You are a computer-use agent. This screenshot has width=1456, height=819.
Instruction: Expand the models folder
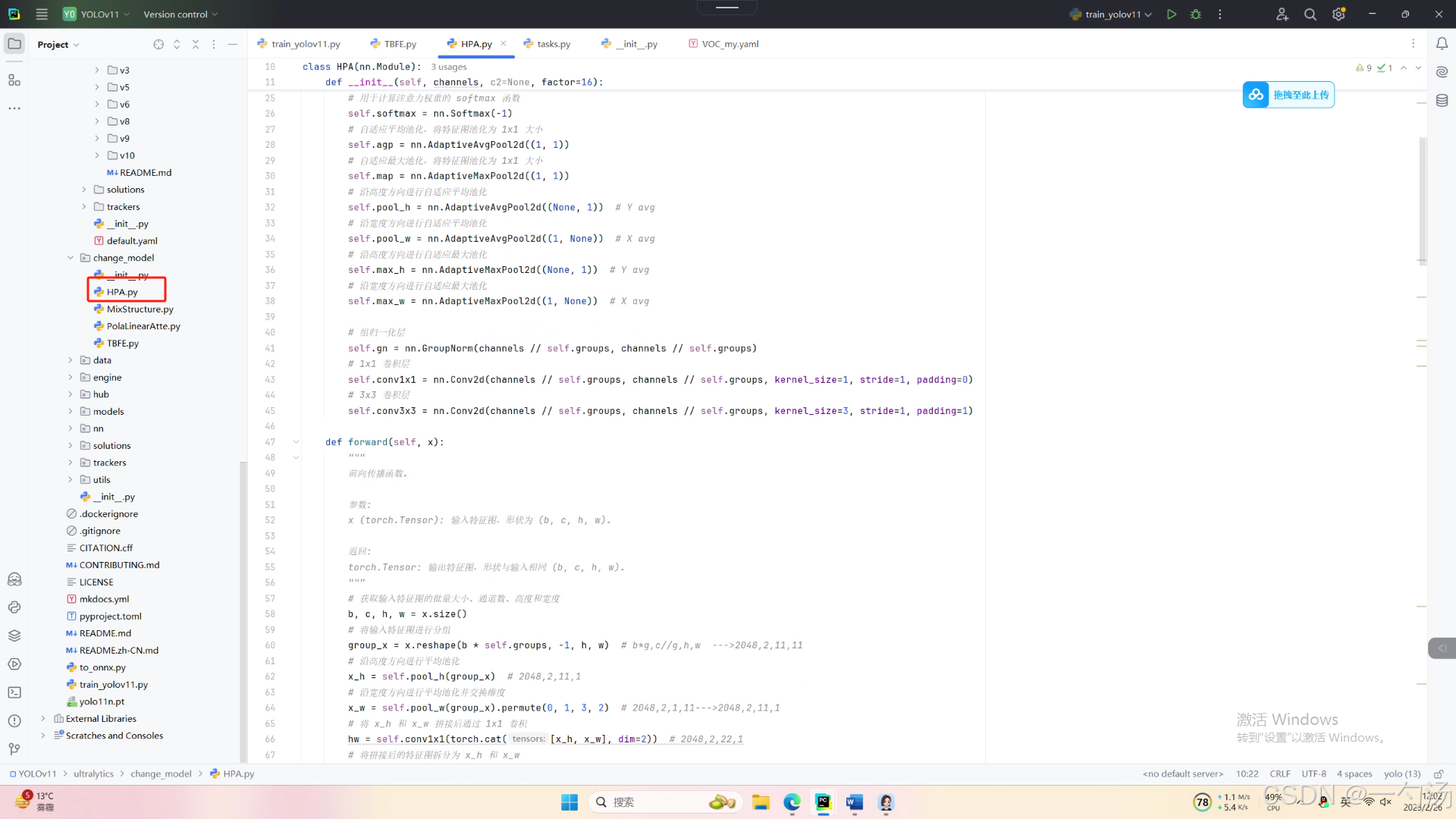(x=71, y=412)
